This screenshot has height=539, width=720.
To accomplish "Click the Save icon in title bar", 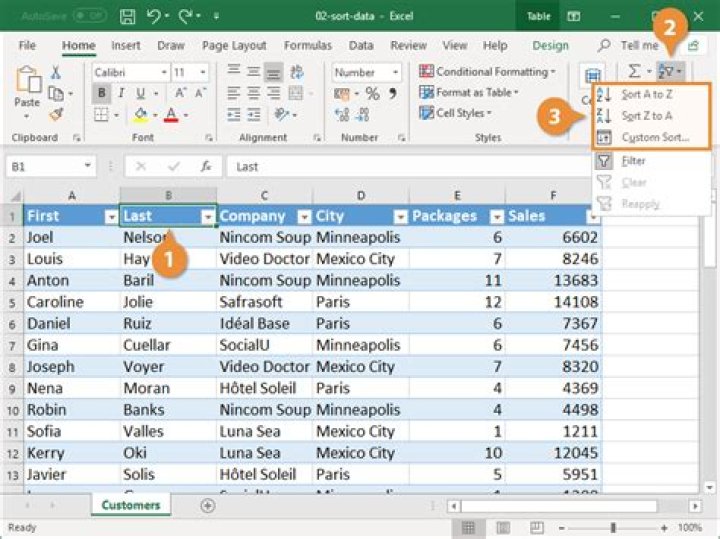I will [127, 17].
